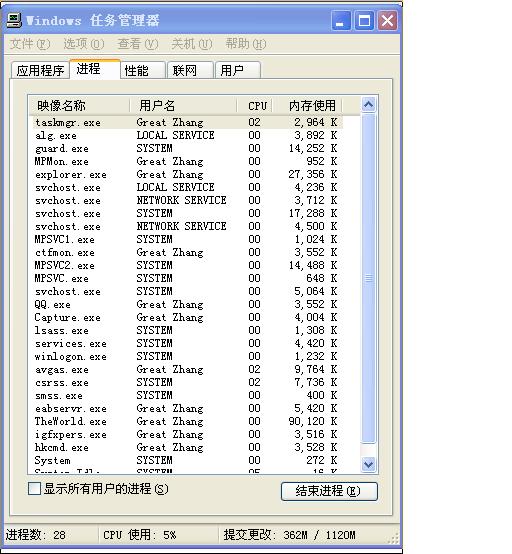The width and height of the screenshot is (512, 554).
Task: Click the Task Manager title bar icon
Action: 14,20
